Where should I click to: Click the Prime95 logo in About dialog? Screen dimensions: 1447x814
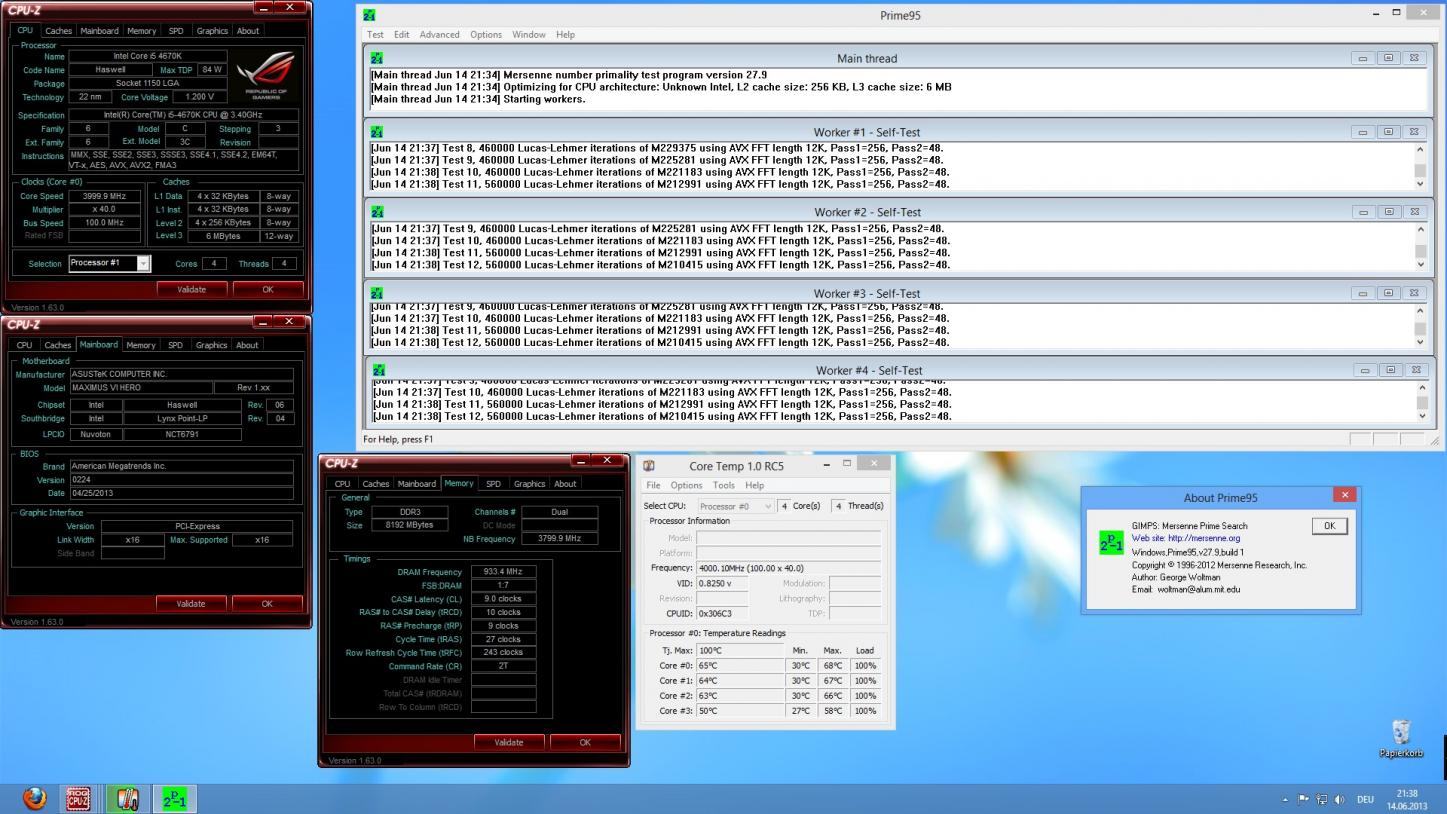[x=1111, y=542]
